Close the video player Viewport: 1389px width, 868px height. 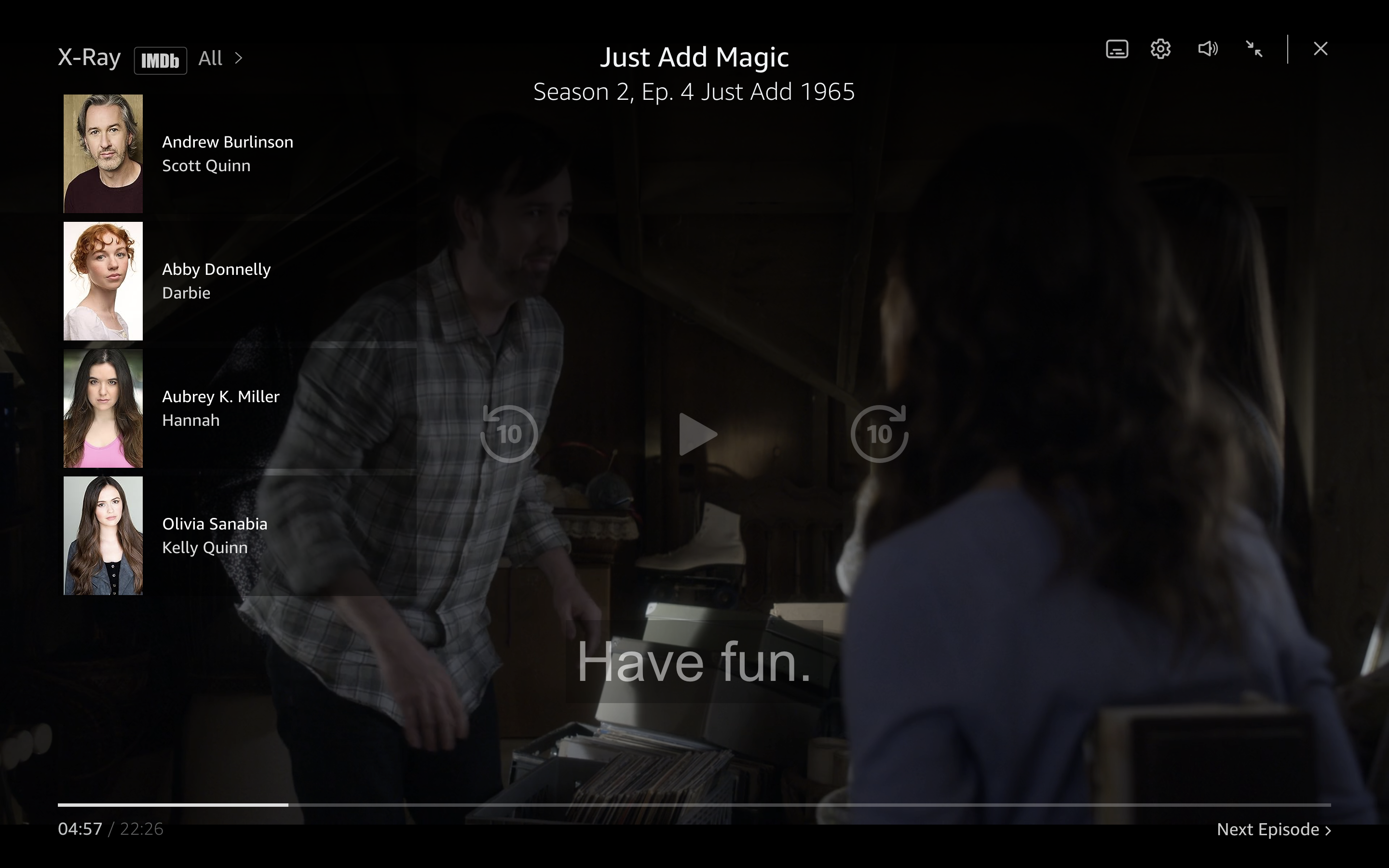click(1320, 49)
